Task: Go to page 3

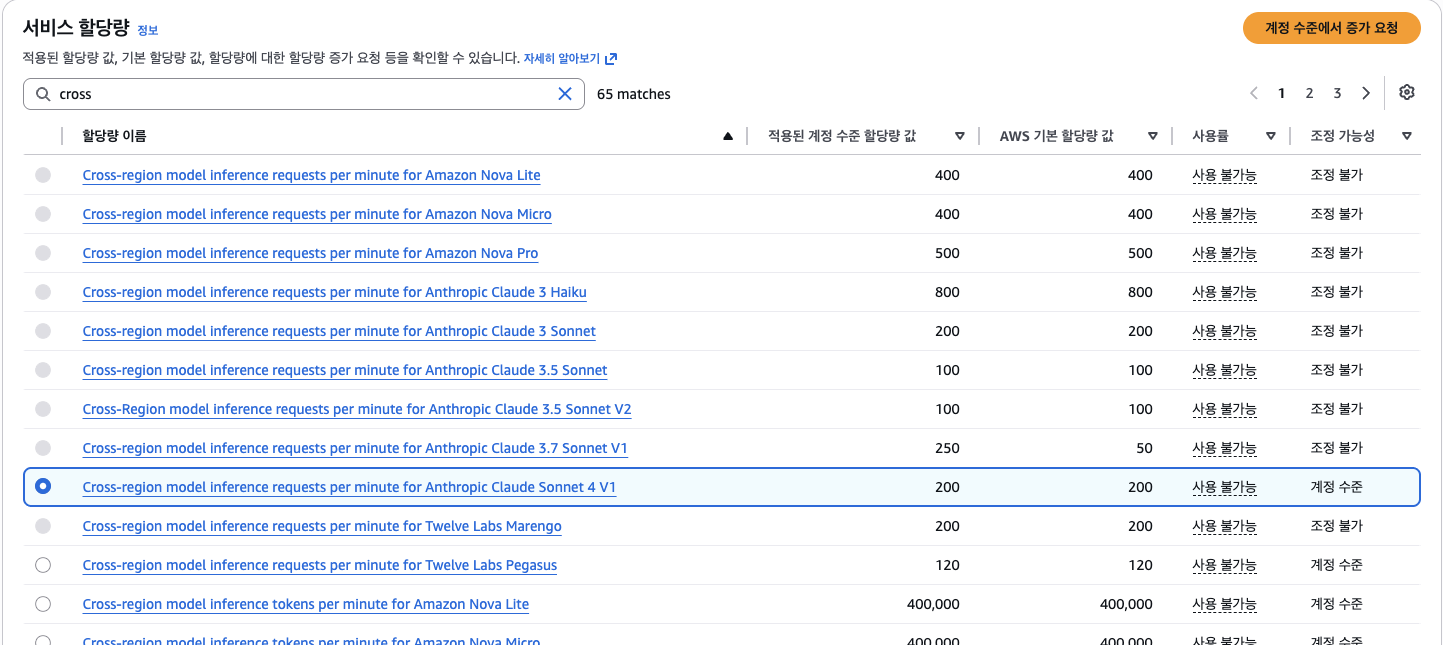Action: coord(1337,94)
